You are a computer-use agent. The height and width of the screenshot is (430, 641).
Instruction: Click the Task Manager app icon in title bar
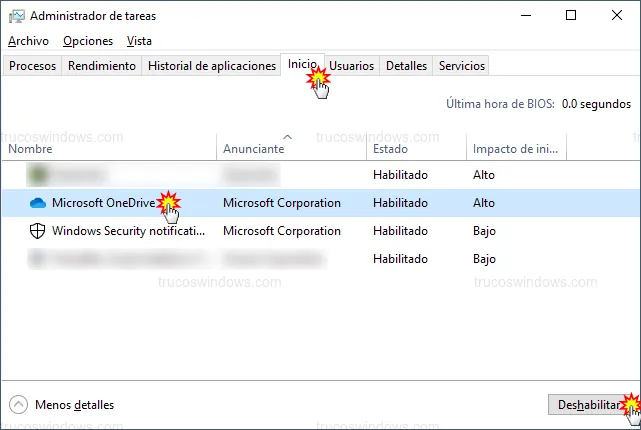16,16
